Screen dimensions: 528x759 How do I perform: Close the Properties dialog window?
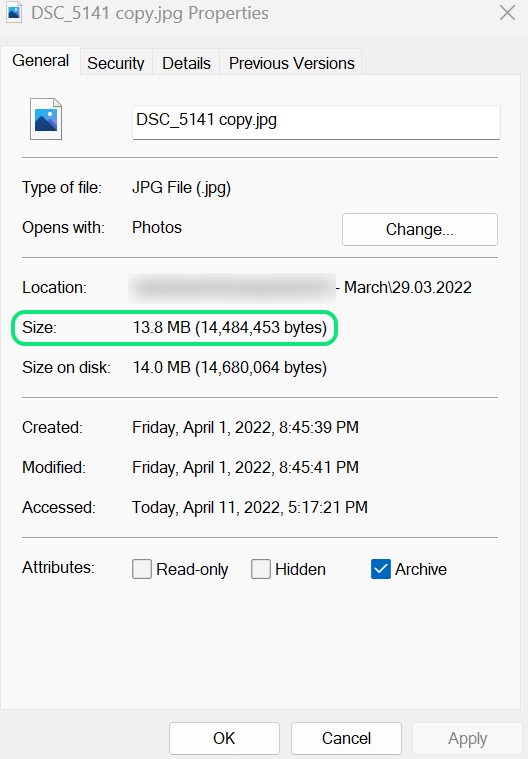tap(507, 13)
